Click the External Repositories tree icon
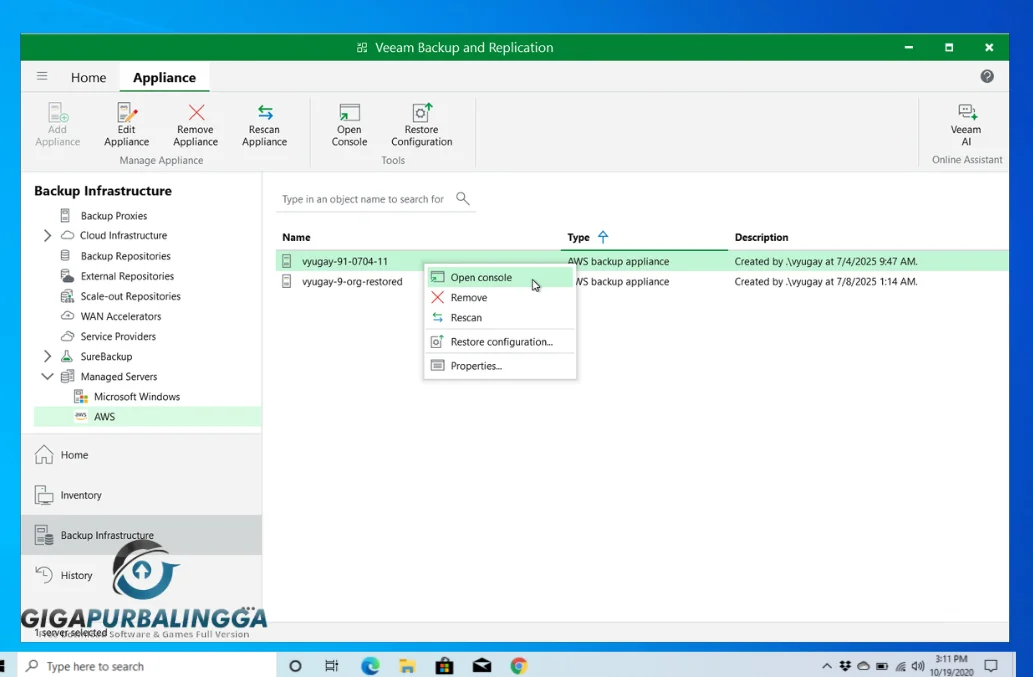 coord(67,276)
